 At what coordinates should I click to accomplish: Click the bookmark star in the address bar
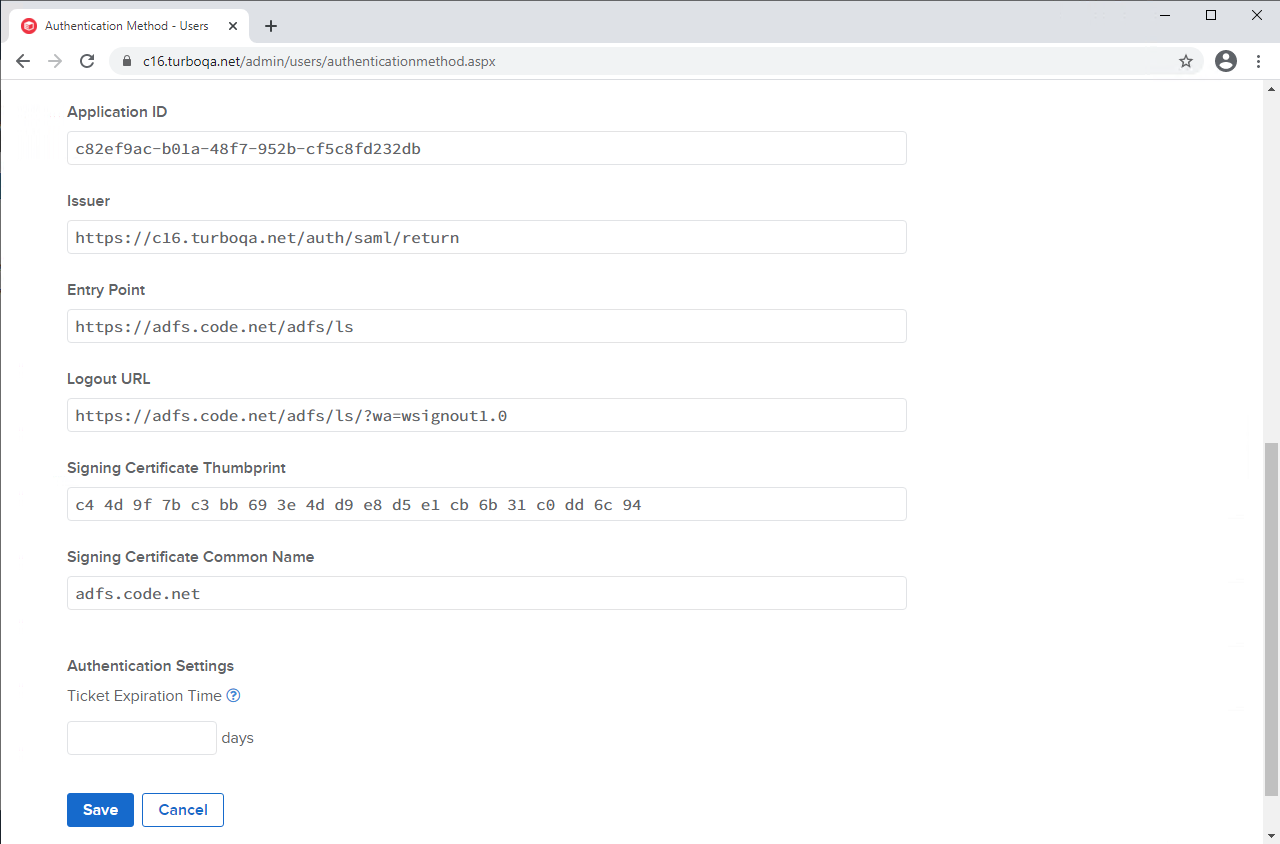click(x=1186, y=61)
